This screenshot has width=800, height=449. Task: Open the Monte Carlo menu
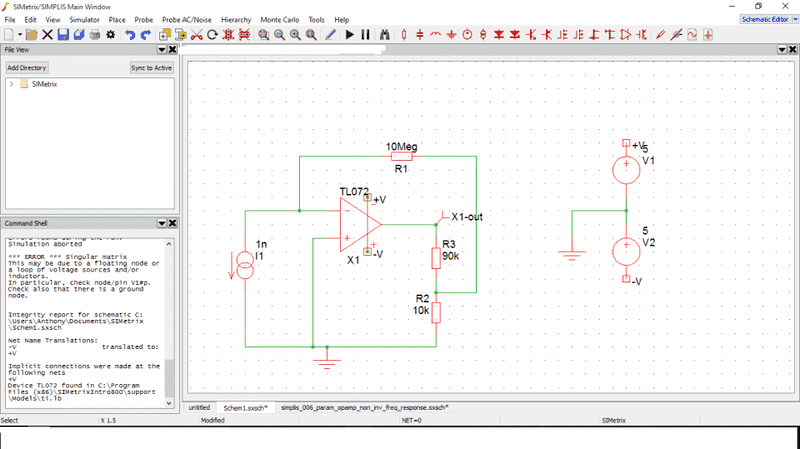point(280,19)
